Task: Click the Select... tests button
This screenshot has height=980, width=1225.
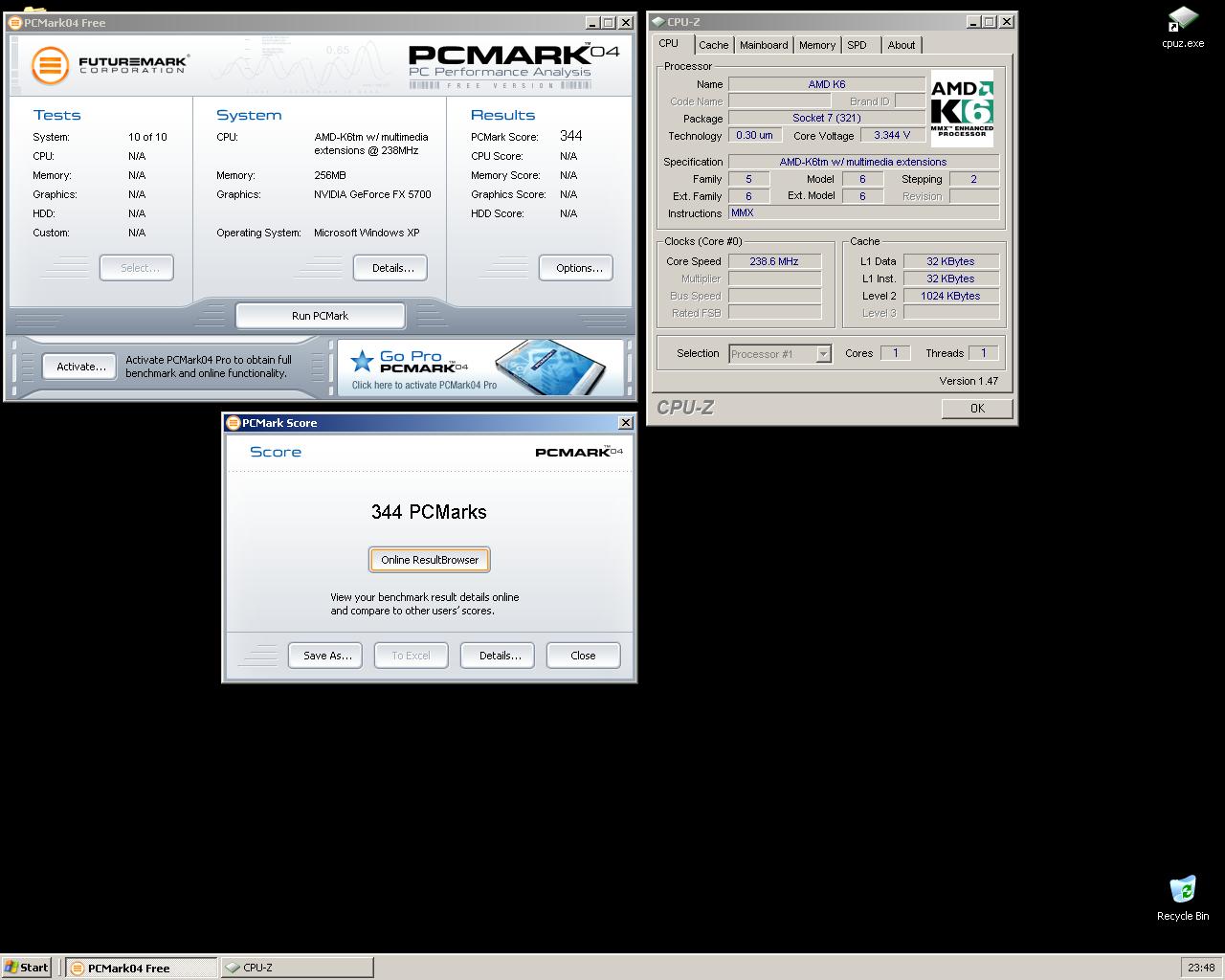Action: [137, 268]
